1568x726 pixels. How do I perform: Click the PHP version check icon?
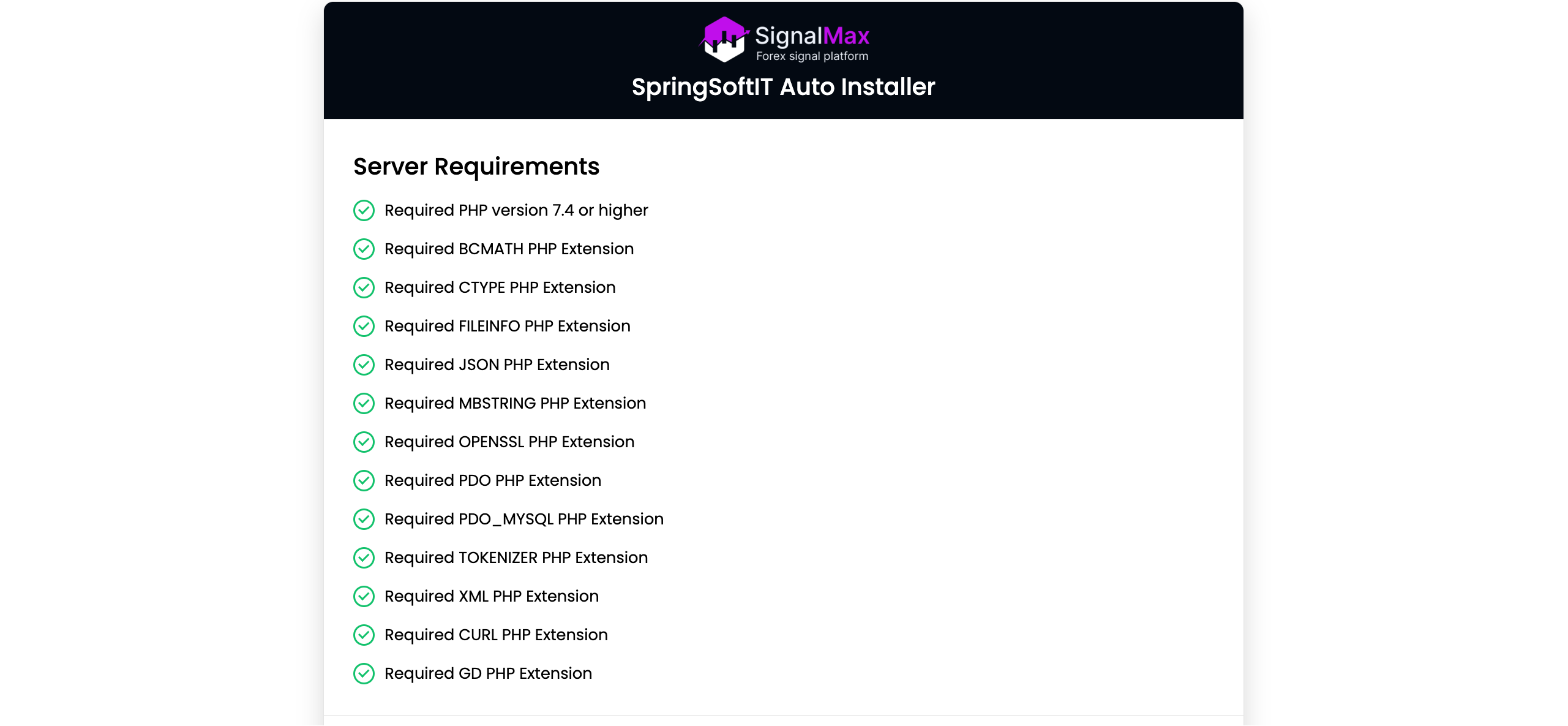tap(364, 210)
